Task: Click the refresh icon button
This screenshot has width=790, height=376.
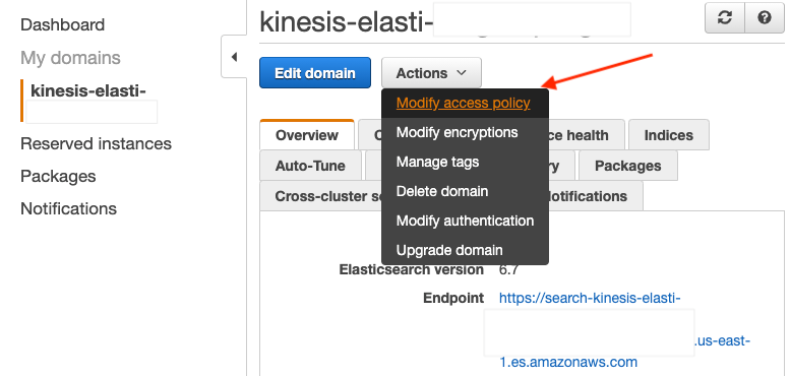Action: point(725,18)
